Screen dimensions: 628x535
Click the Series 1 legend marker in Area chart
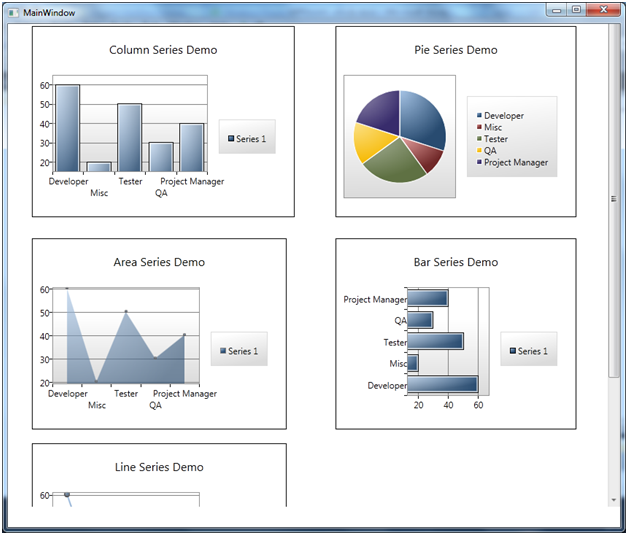(x=223, y=351)
